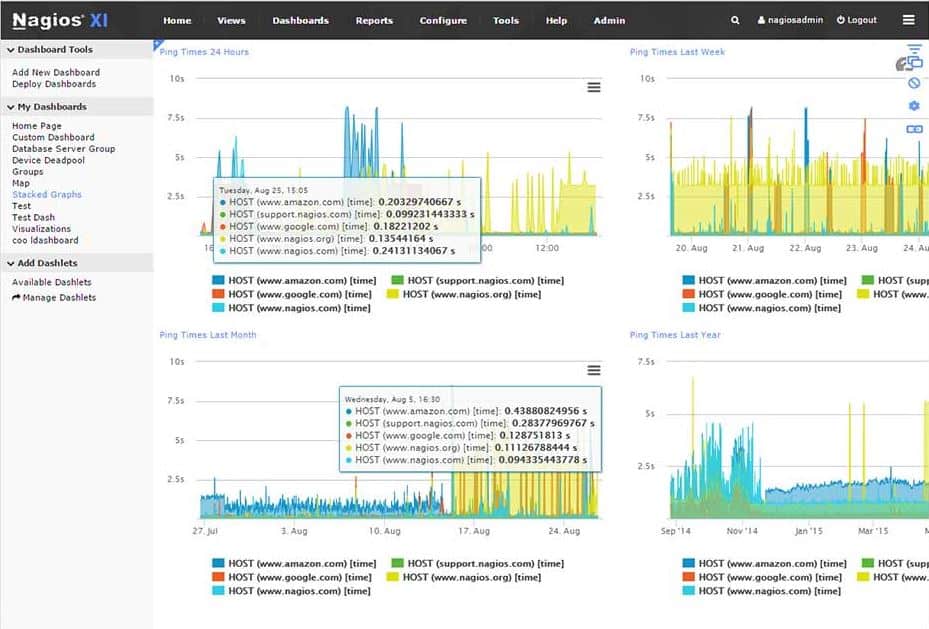Open the Home Page dashboard
This screenshot has width=929, height=629.
point(37,126)
